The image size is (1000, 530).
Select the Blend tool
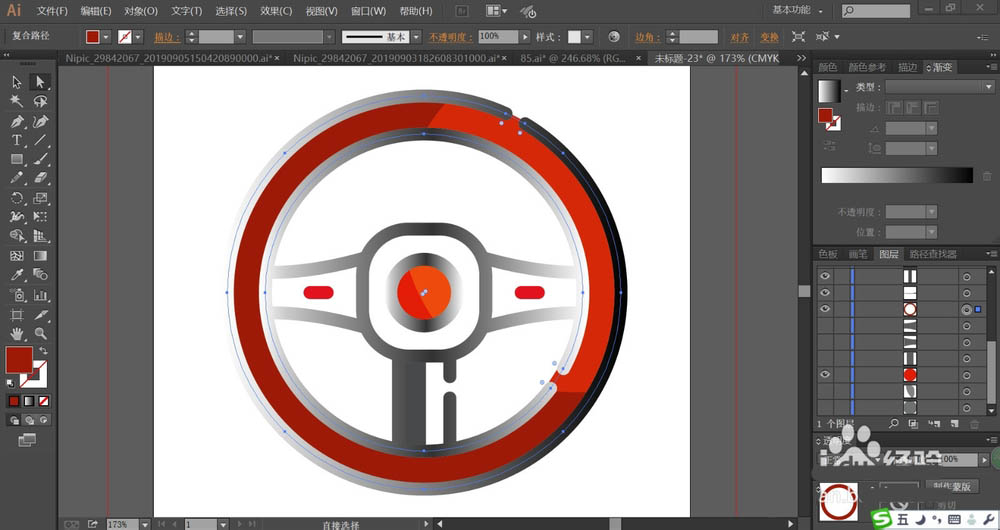(40, 275)
